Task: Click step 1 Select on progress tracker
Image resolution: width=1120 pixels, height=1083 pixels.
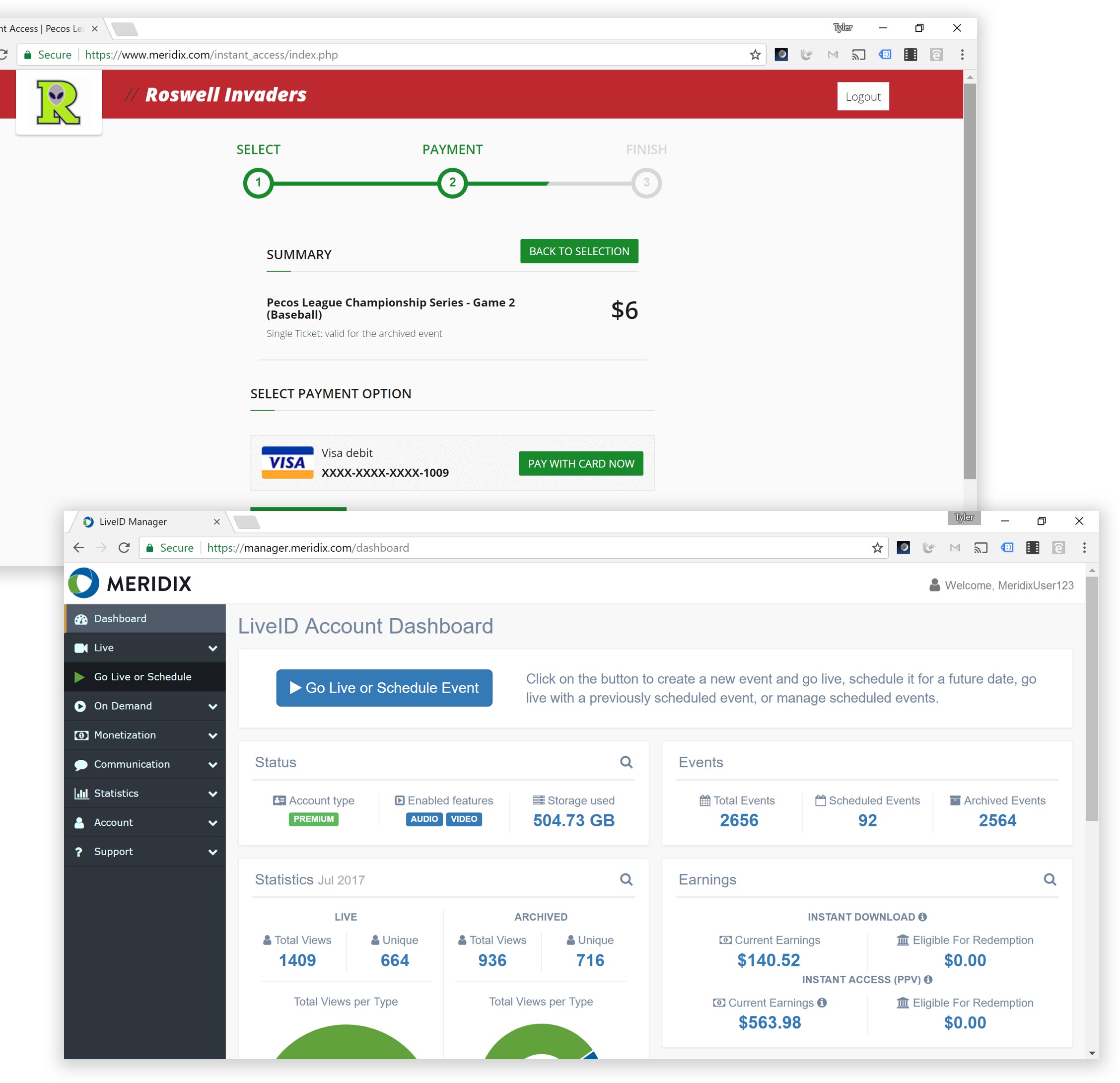Action: click(x=258, y=183)
